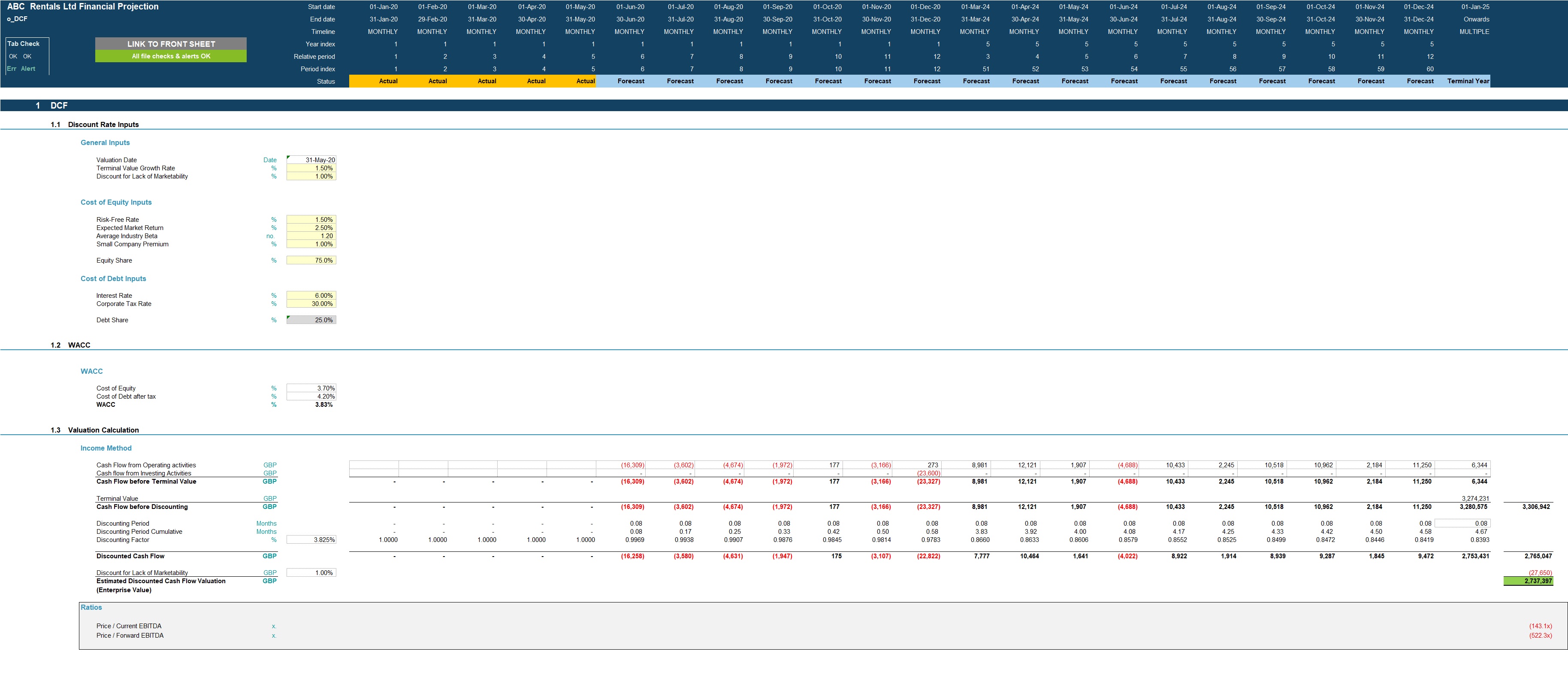The image size is (1568, 675).
Task: Click the Actual status cell for 01-Jan-20
Action: tap(374, 81)
